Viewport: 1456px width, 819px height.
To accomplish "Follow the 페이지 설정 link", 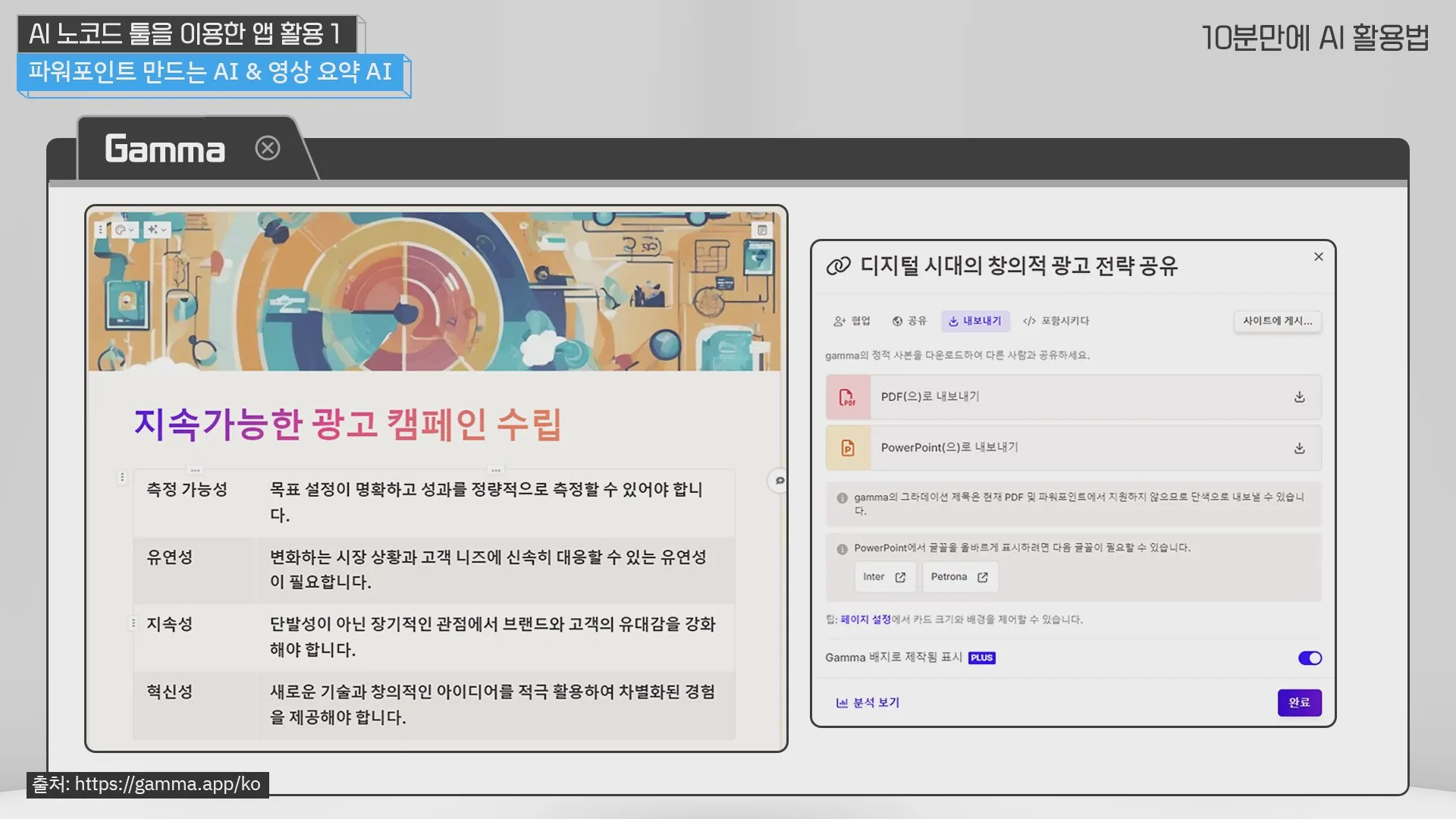I will pos(865,620).
